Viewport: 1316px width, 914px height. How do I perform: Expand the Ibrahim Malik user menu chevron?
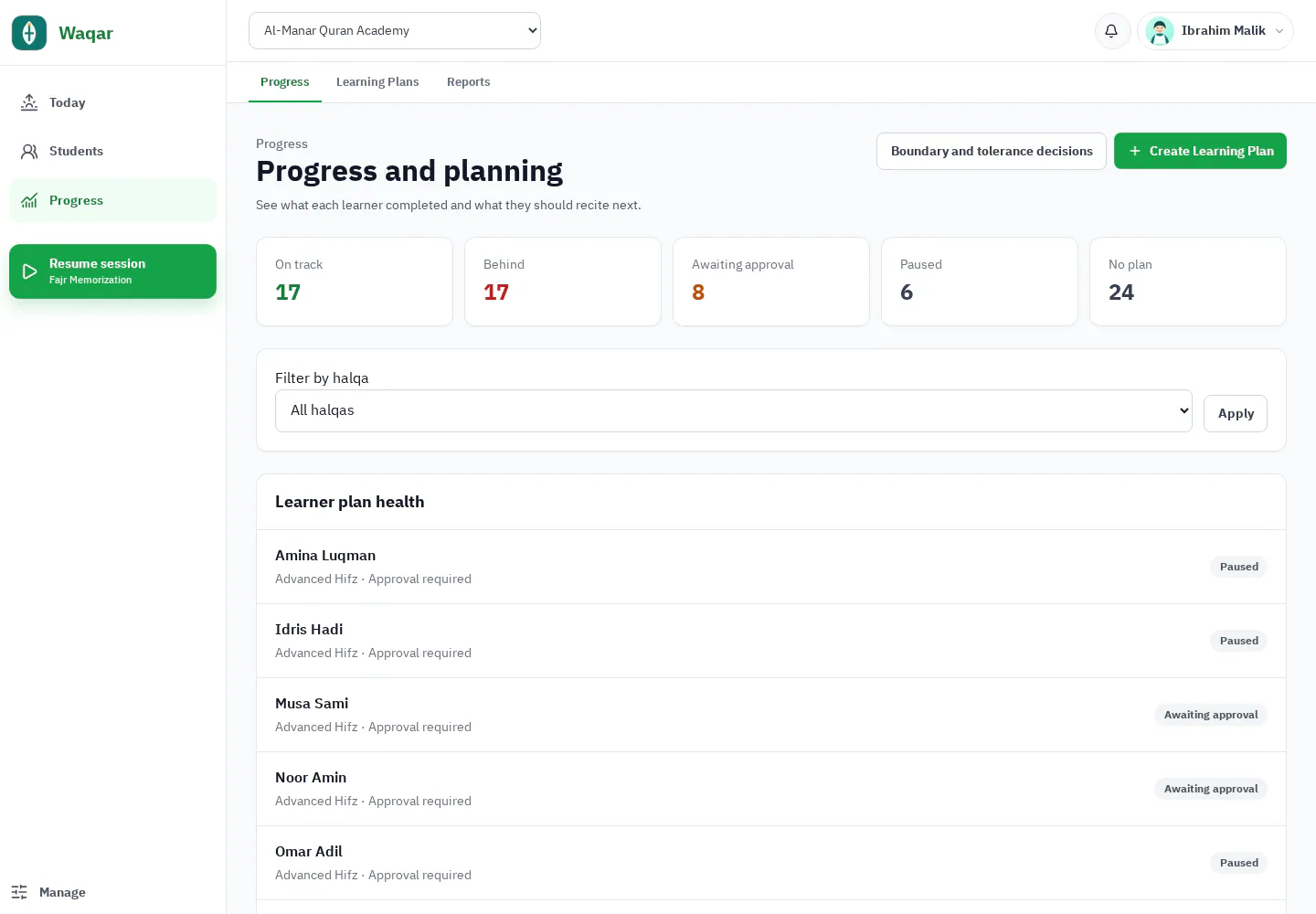1279,31
